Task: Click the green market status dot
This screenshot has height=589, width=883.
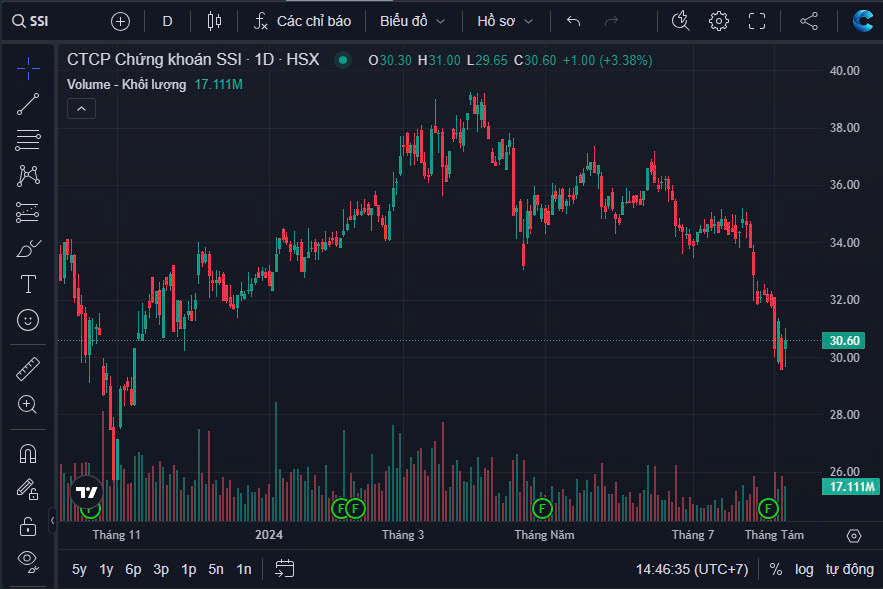Action: coord(342,60)
